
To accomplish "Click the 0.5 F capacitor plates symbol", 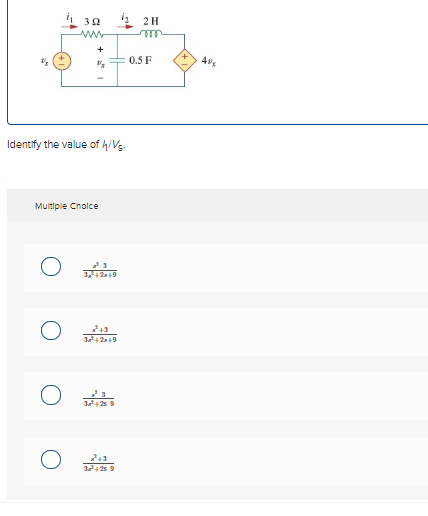I will [x=117, y=60].
